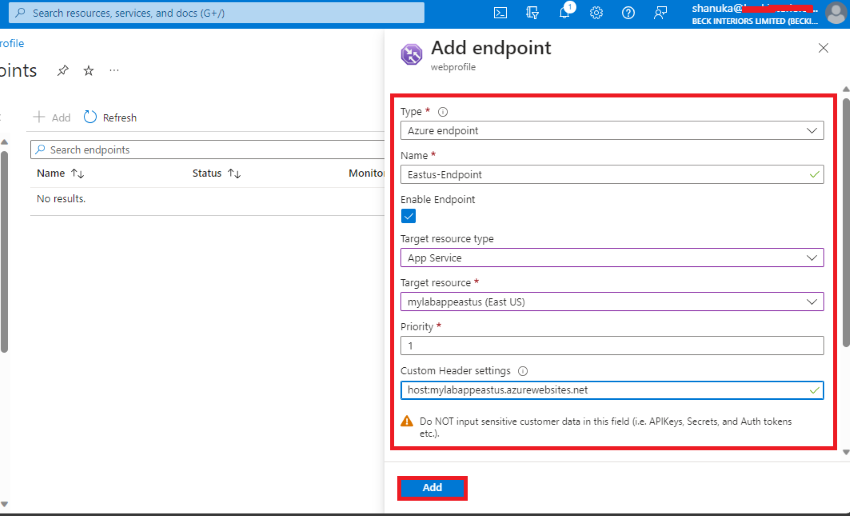850x516 pixels.
Task: Click the warning triangle icon
Action: pyautogui.click(x=407, y=421)
